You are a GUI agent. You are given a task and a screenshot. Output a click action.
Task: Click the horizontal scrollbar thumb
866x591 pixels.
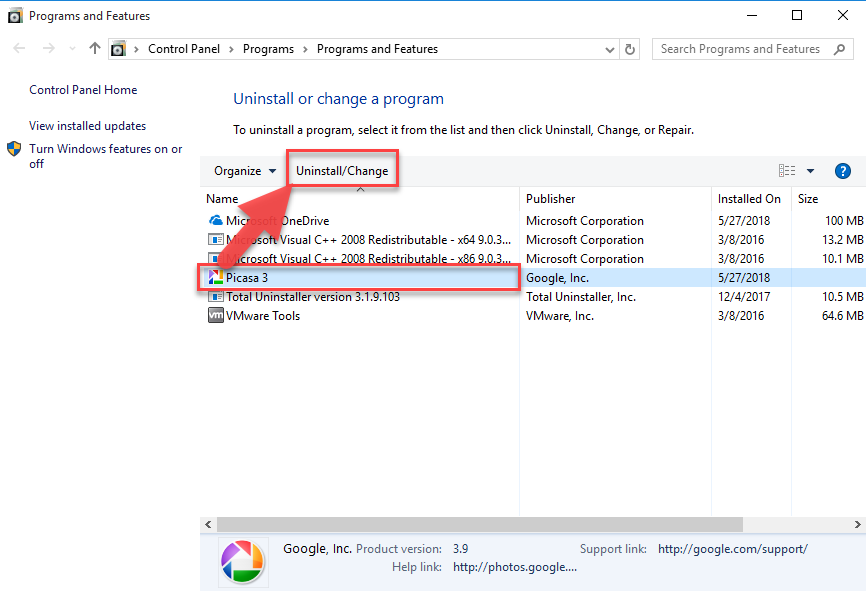pyautogui.click(x=480, y=524)
